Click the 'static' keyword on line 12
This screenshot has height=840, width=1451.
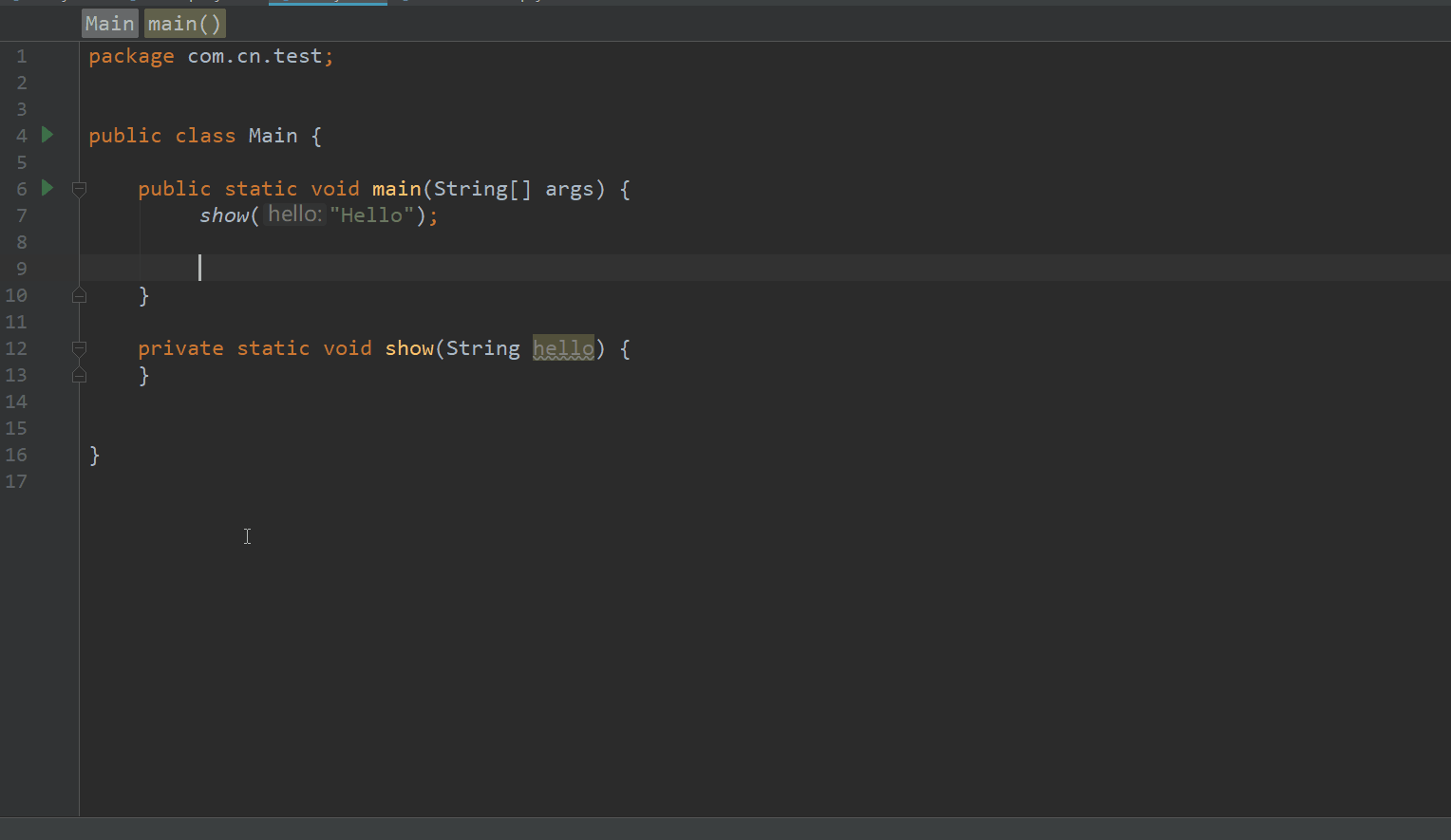[x=273, y=348]
